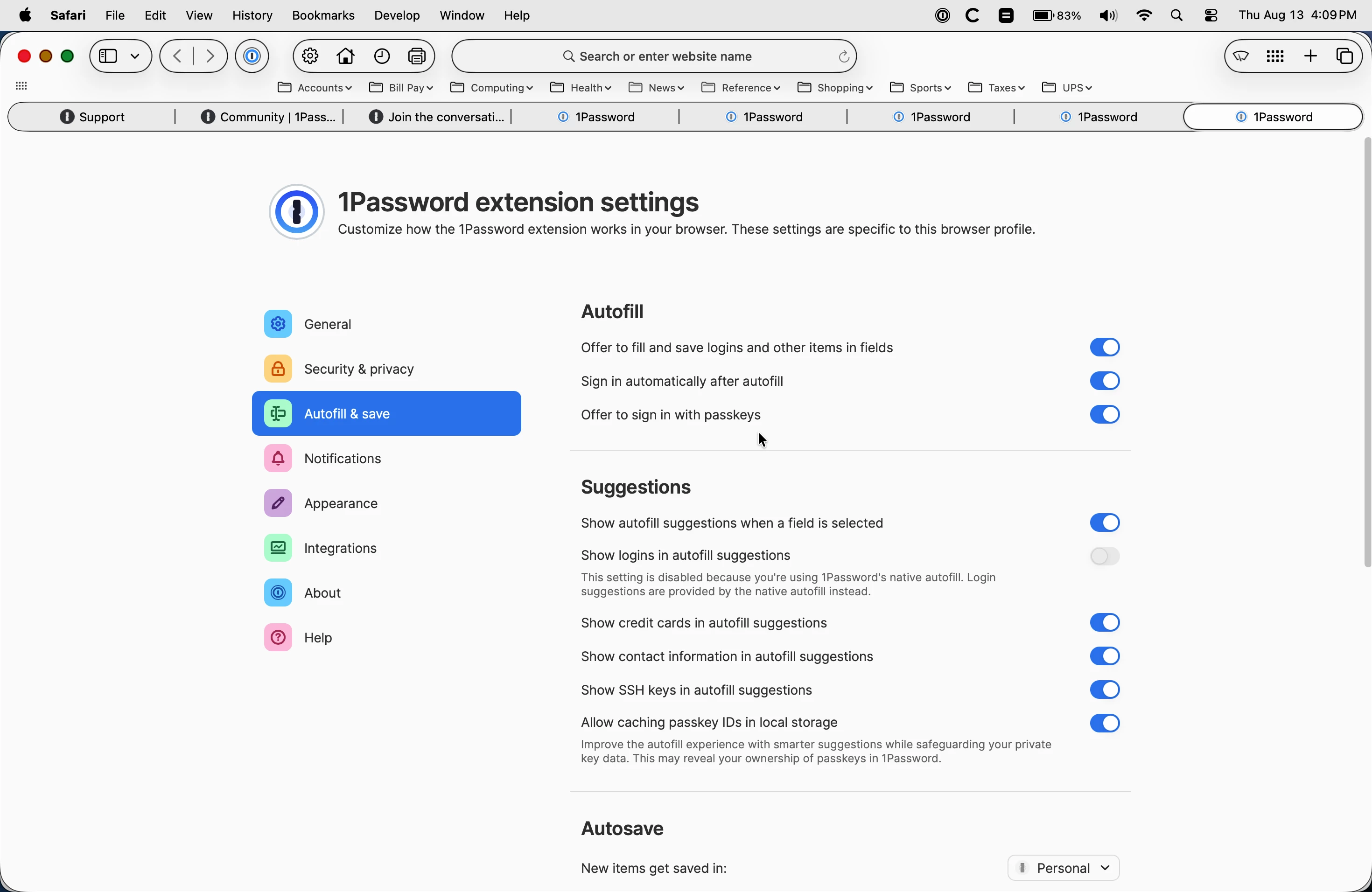Click the favorites grid icon at the left of the bookmarks bar

(x=21, y=86)
